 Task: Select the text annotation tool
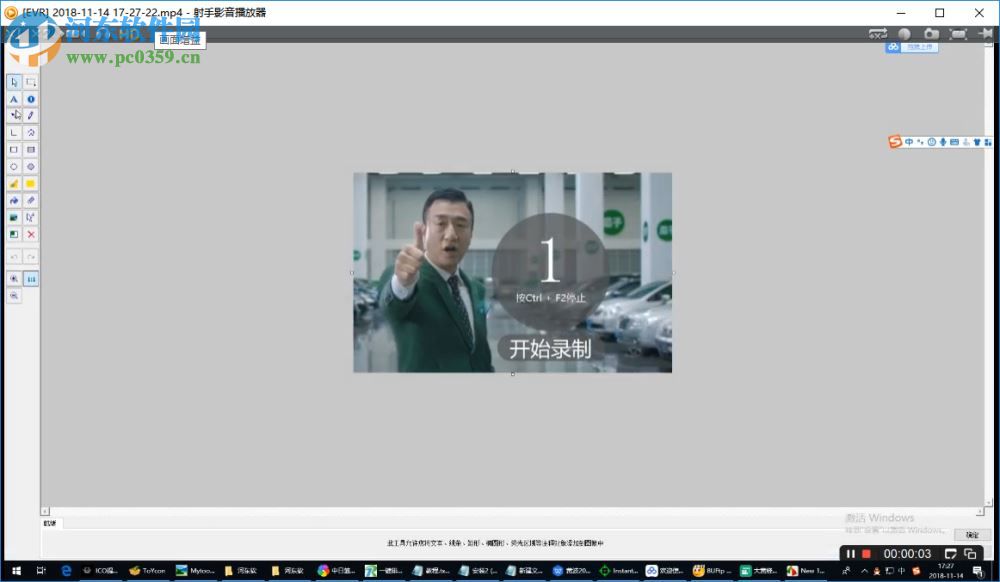14,99
